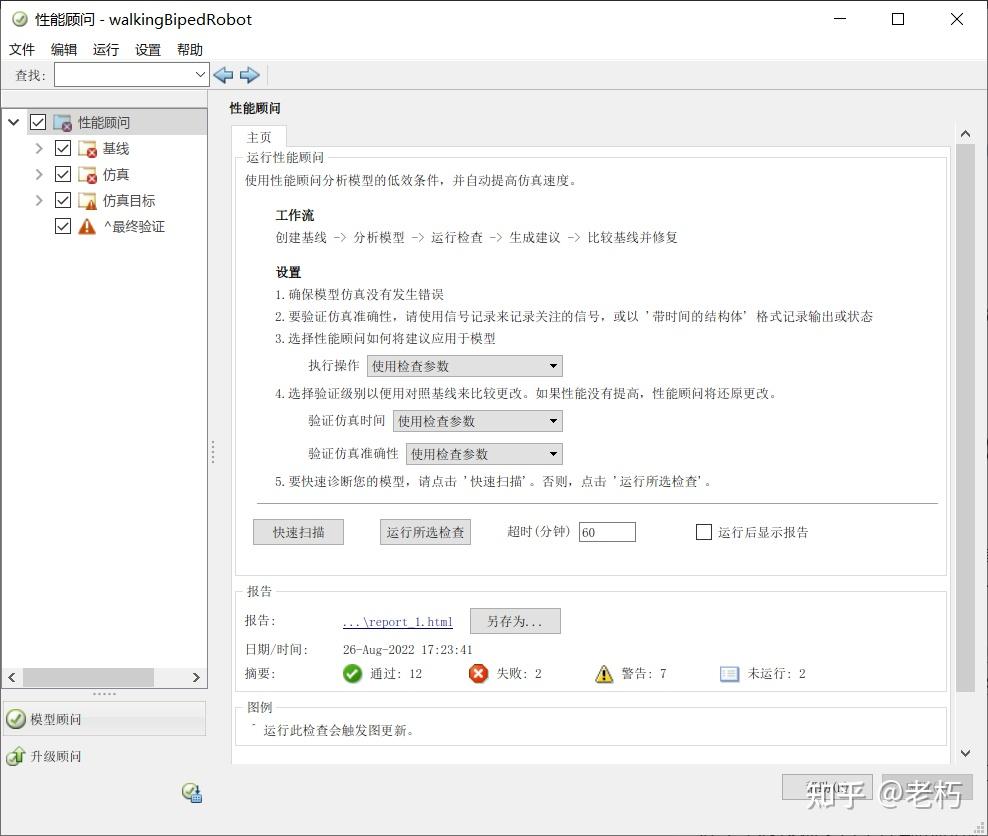Enable 运行后显示报告 checkbox

pos(703,532)
